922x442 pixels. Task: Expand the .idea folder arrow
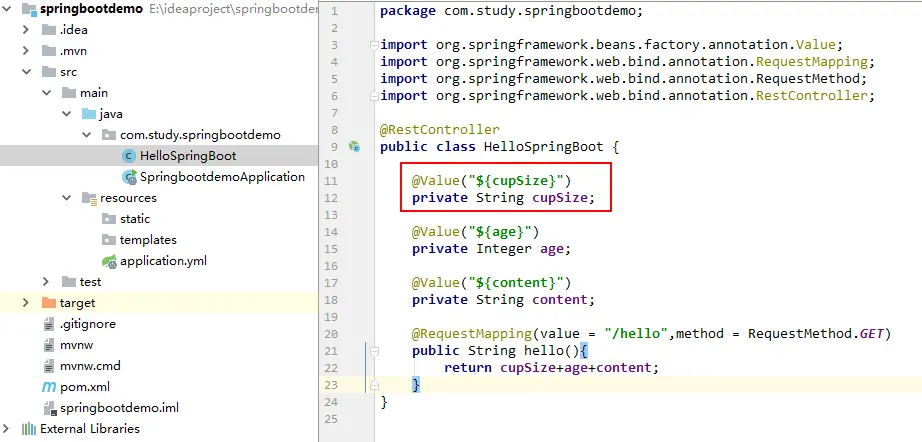click(x=25, y=29)
